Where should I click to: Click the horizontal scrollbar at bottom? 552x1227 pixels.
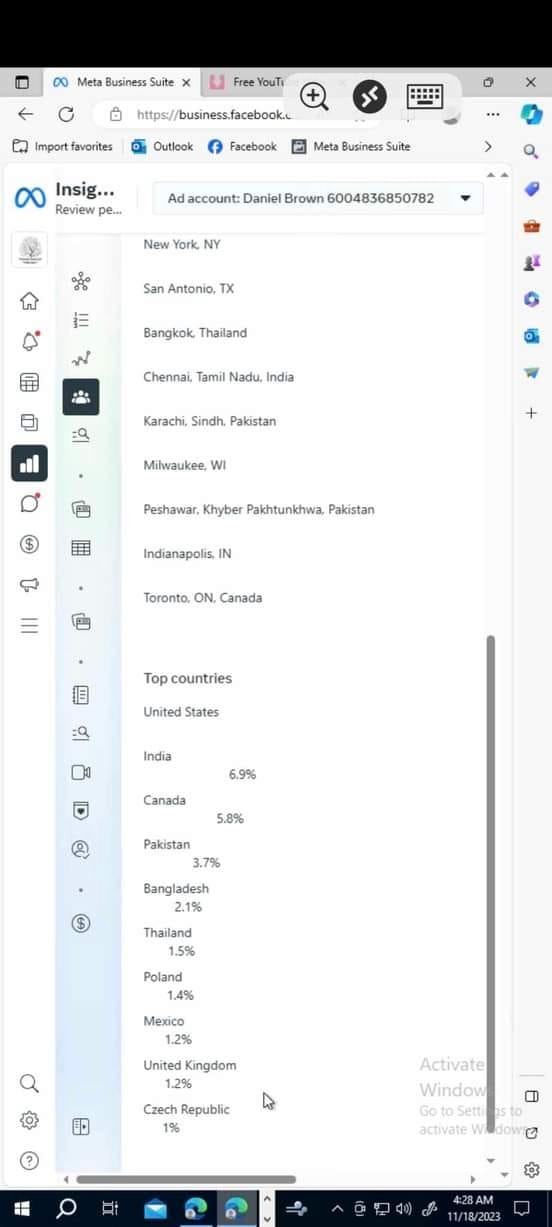(x=186, y=1180)
